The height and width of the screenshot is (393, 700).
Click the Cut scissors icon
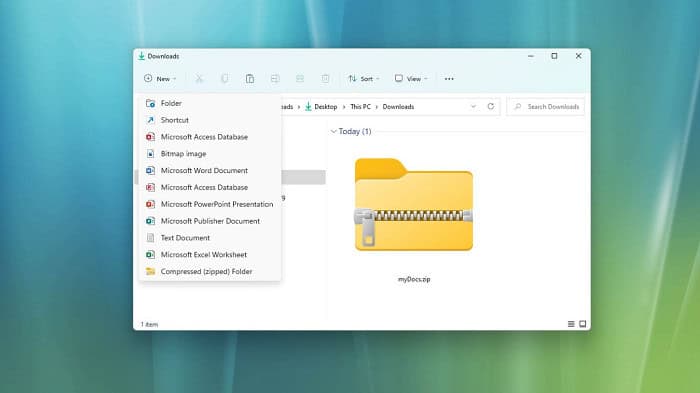pos(199,79)
